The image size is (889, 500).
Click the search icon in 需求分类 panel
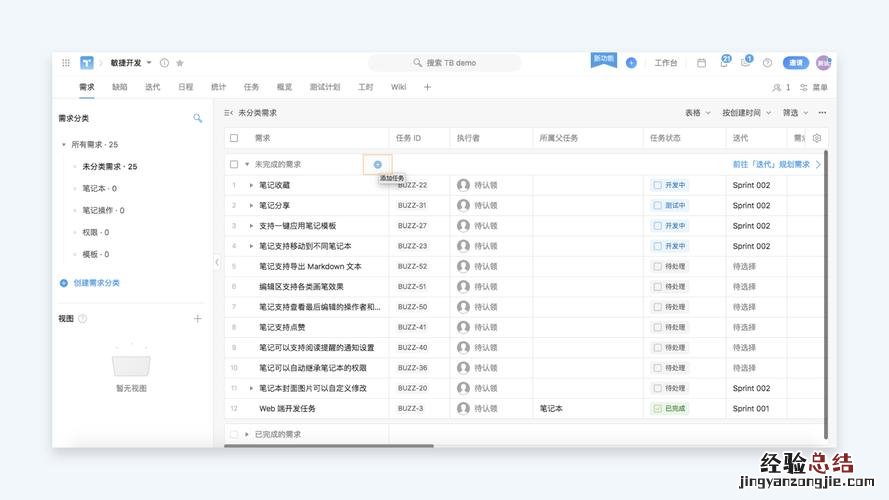point(197,118)
